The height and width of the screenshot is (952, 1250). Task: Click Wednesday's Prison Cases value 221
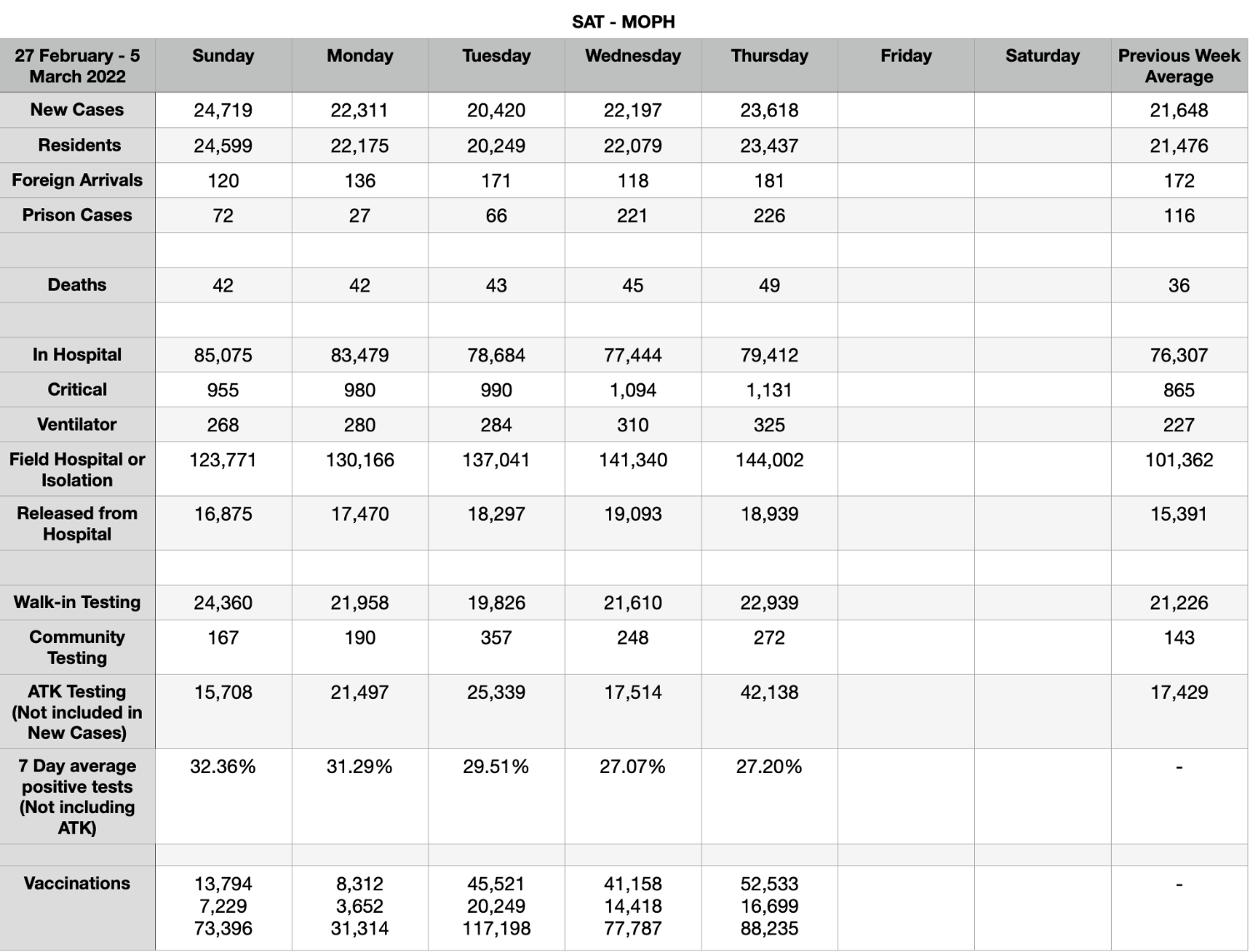point(632,215)
